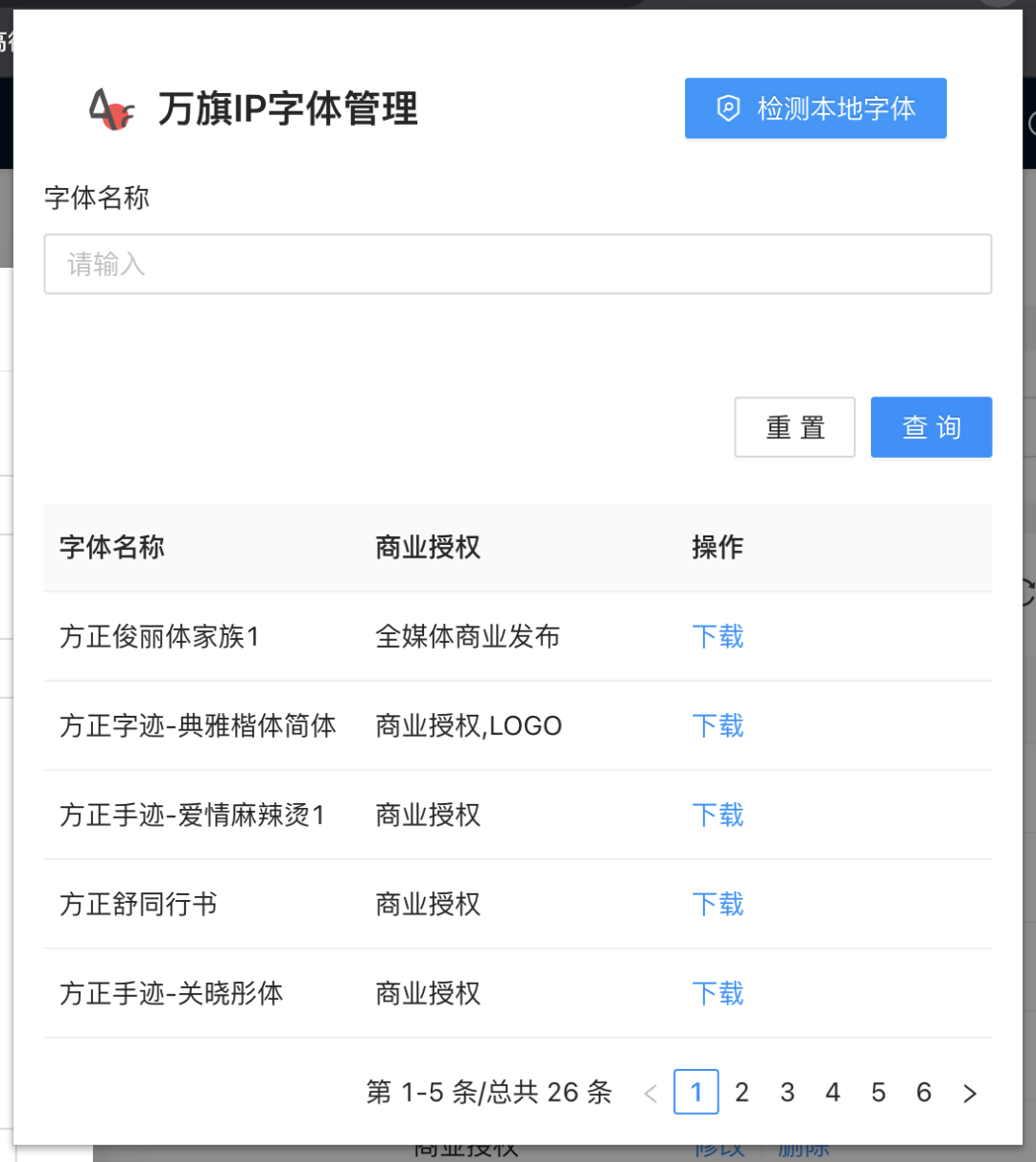Go to pagination page 6
Viewport: 1036px width, 1162px height.
[924, 1092]
